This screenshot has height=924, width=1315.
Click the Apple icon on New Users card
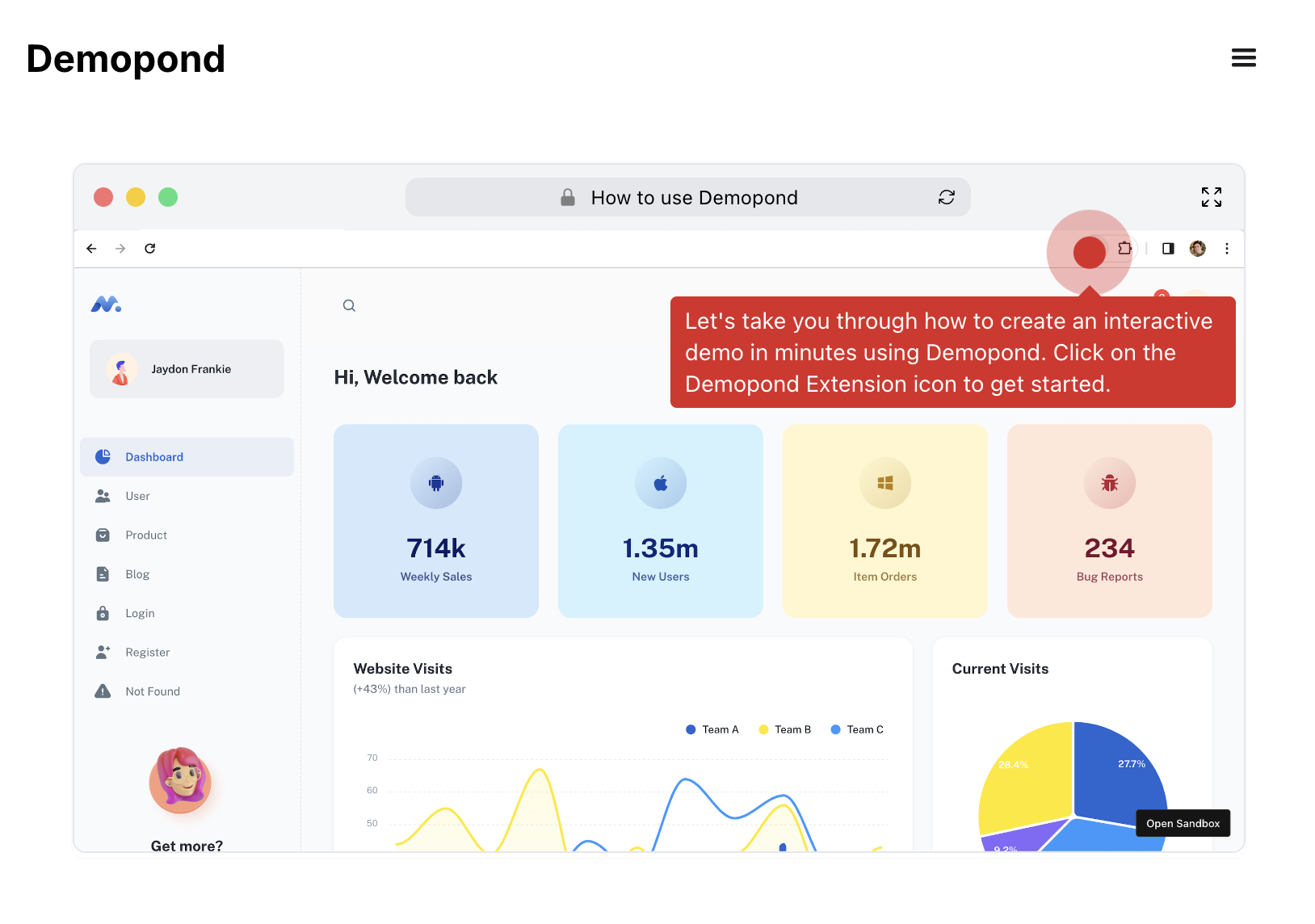(661, 483)
